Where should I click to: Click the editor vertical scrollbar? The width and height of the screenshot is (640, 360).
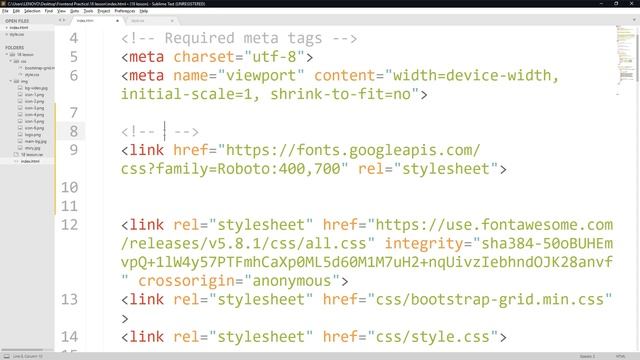point(638,57)
